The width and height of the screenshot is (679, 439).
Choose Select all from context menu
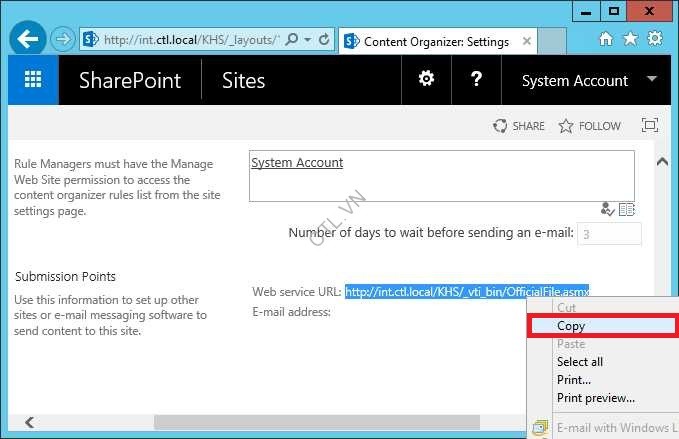click(x=579, y=362)
